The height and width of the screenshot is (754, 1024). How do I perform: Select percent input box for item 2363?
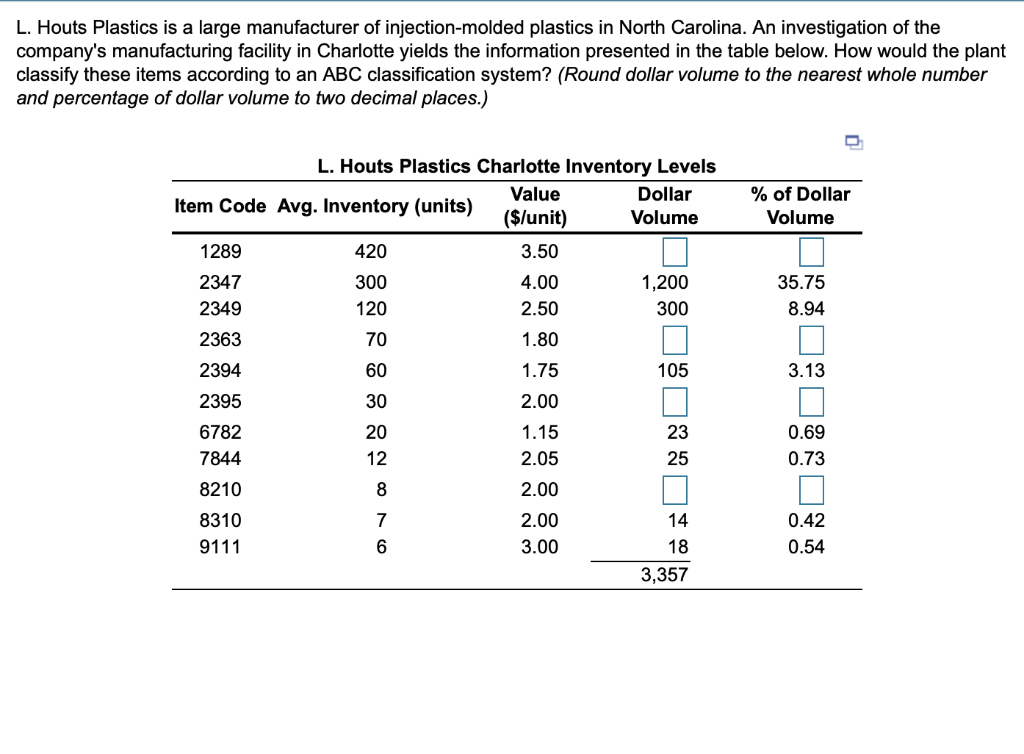(811, 340)
